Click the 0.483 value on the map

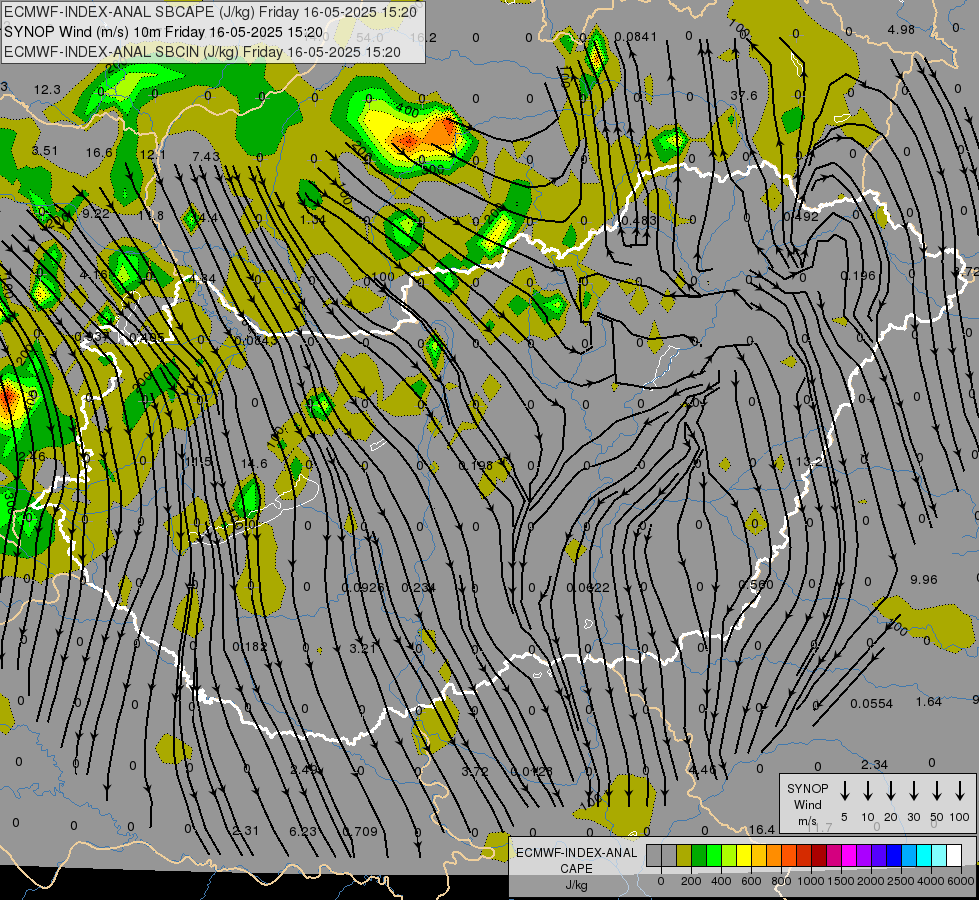pos(639,220)
